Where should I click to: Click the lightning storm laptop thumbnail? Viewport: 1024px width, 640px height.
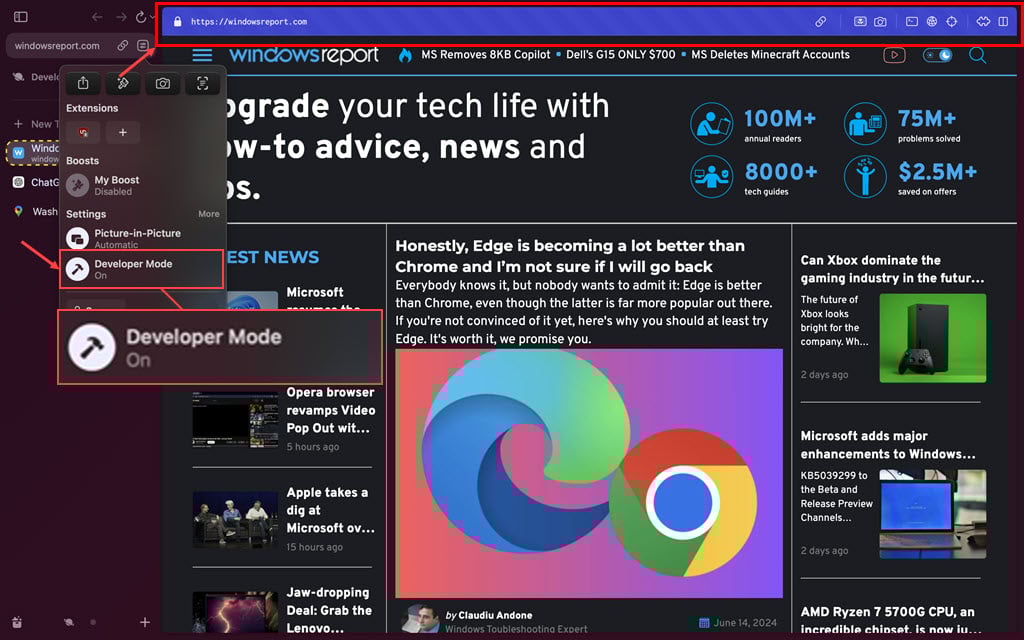(235, 613)
